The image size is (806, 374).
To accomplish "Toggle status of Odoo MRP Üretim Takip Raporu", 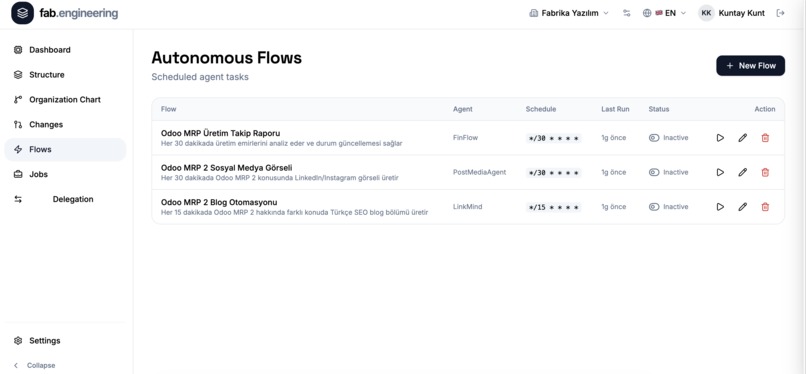I will (x=654, y=138).
